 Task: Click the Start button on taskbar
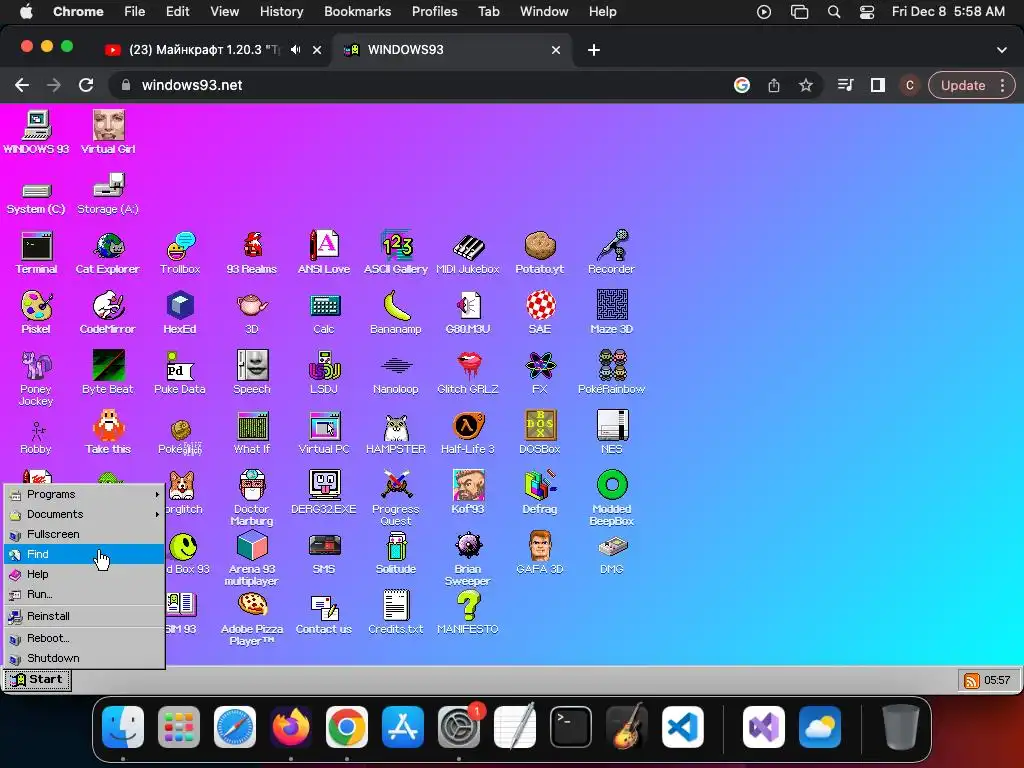[x=37, y=680]
